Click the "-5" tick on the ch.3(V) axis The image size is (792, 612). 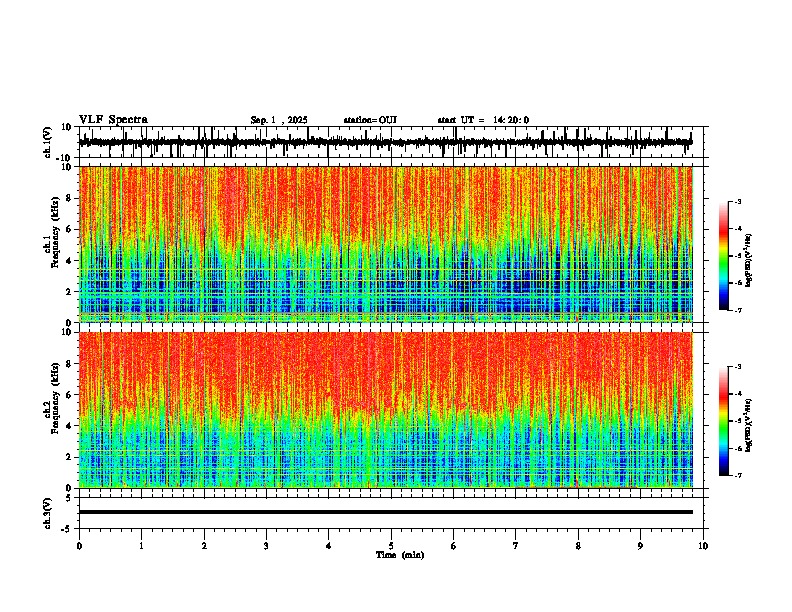coord(67,529)
